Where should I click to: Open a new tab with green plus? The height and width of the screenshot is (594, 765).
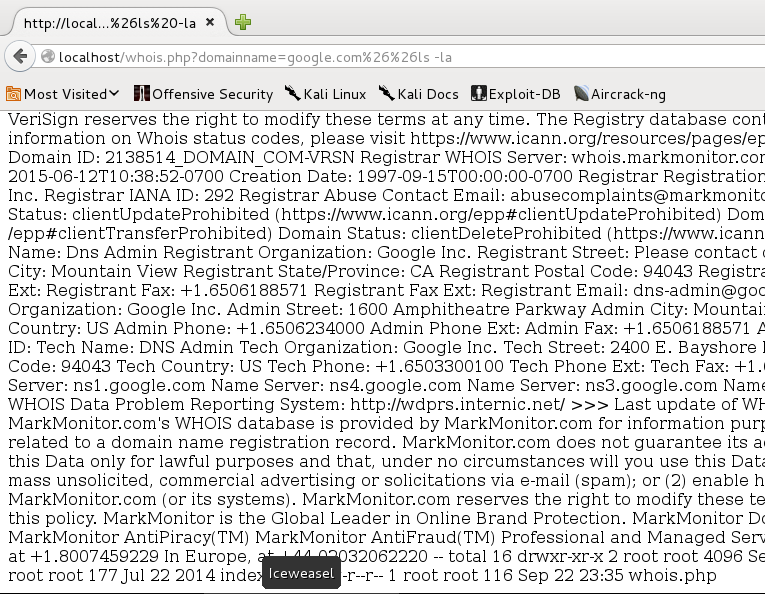click(x=242, y=22)
